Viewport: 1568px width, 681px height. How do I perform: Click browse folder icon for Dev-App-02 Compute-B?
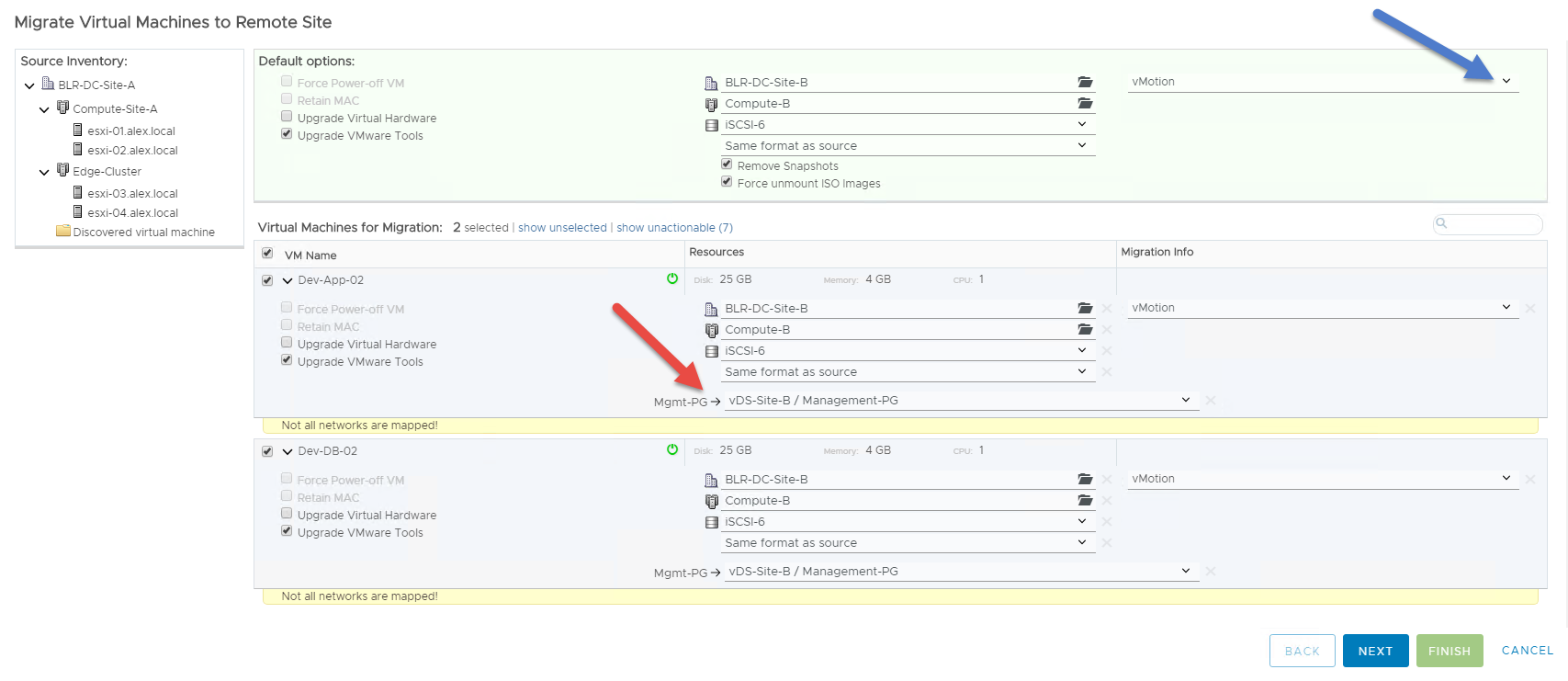1085,330
